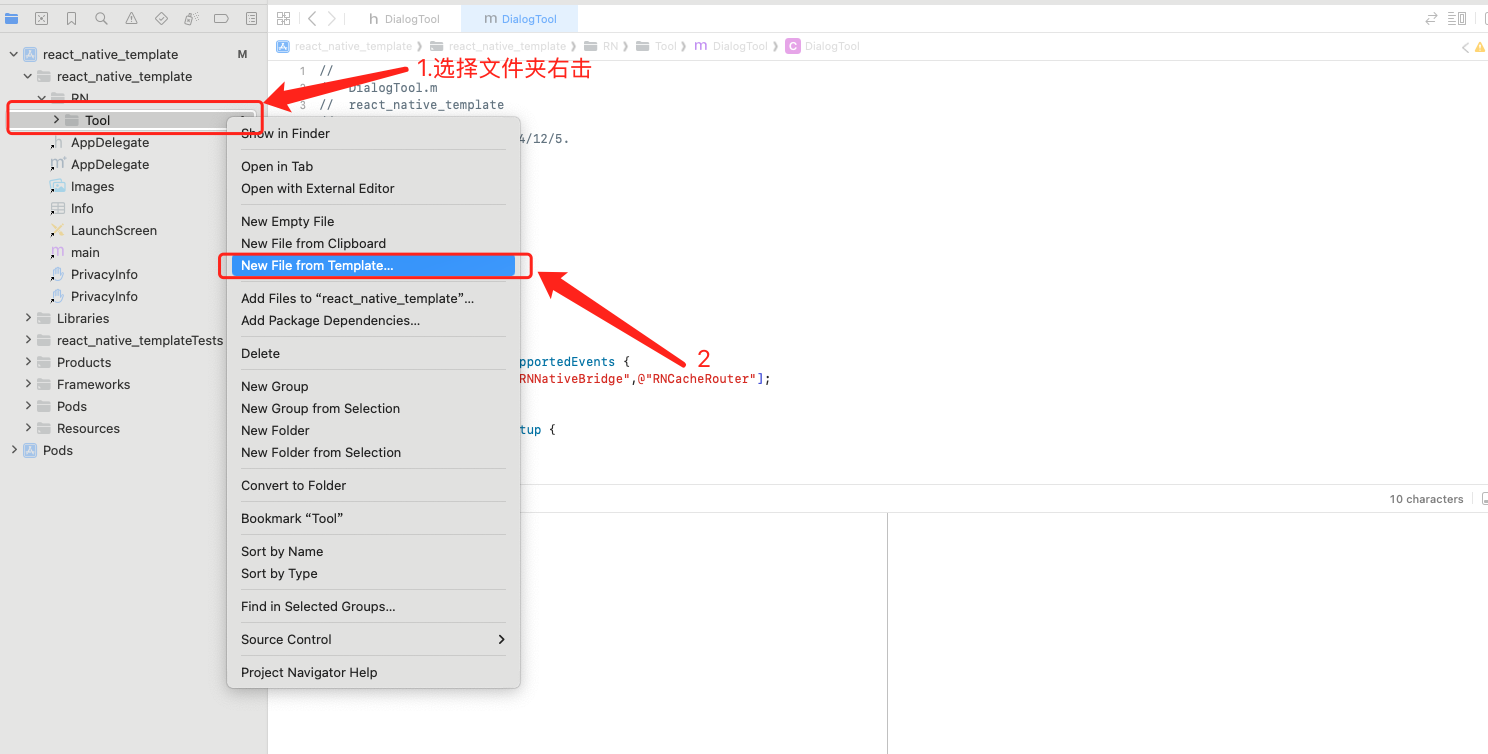The width and height of the screenshot is (1488, 754).
Task: Open the Test navigator diamond icon
Action: pos(161,19)
